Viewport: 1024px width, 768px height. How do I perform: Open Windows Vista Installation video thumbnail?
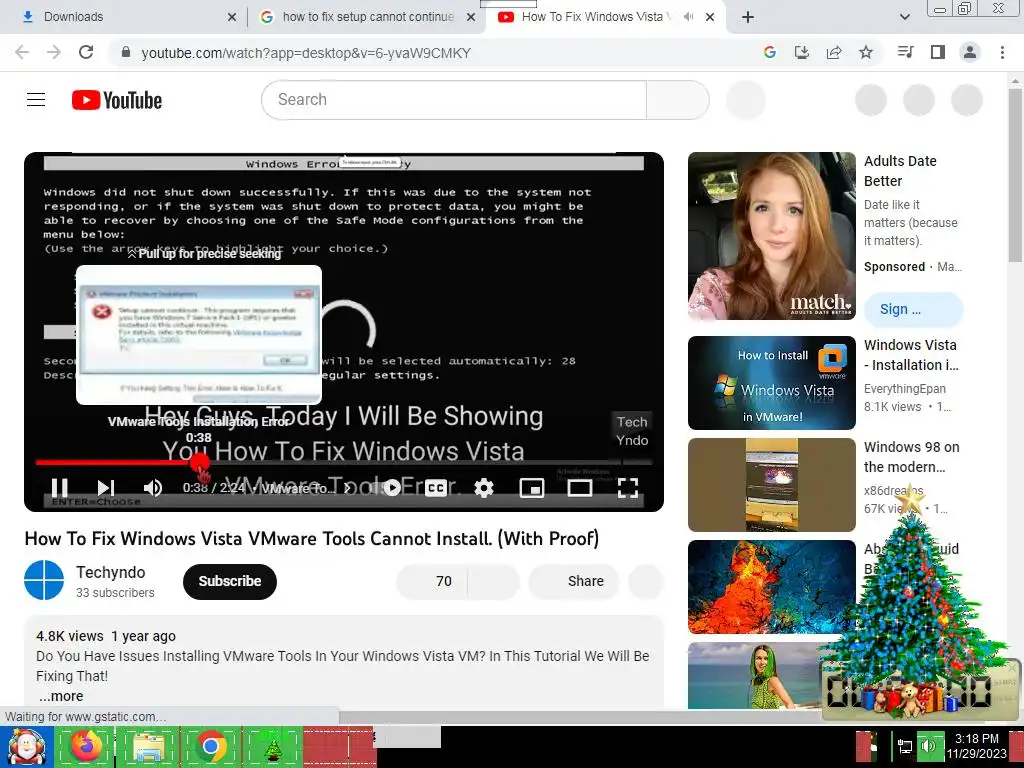pyautogui.click(x=771, y=383)
